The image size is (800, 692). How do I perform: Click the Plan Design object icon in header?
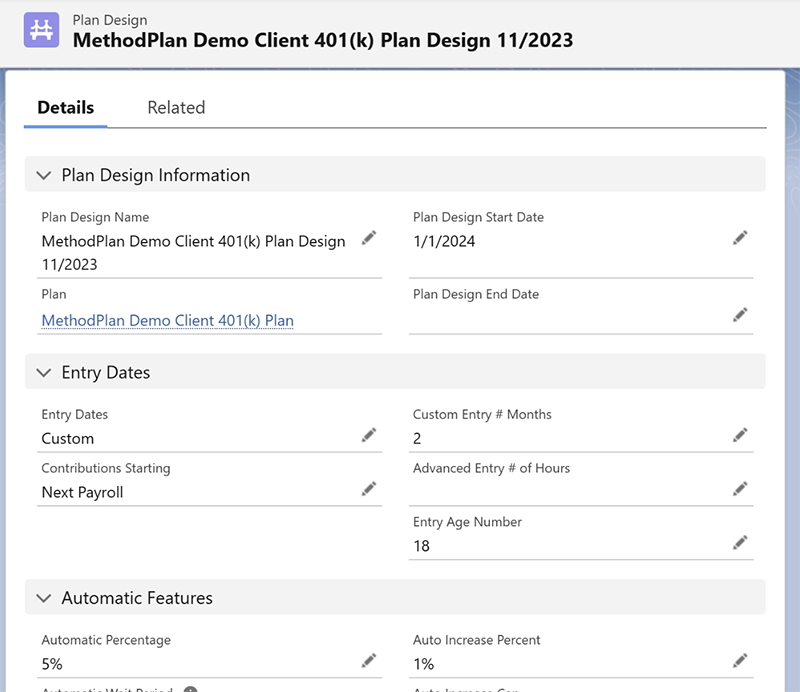click(42, 30)
